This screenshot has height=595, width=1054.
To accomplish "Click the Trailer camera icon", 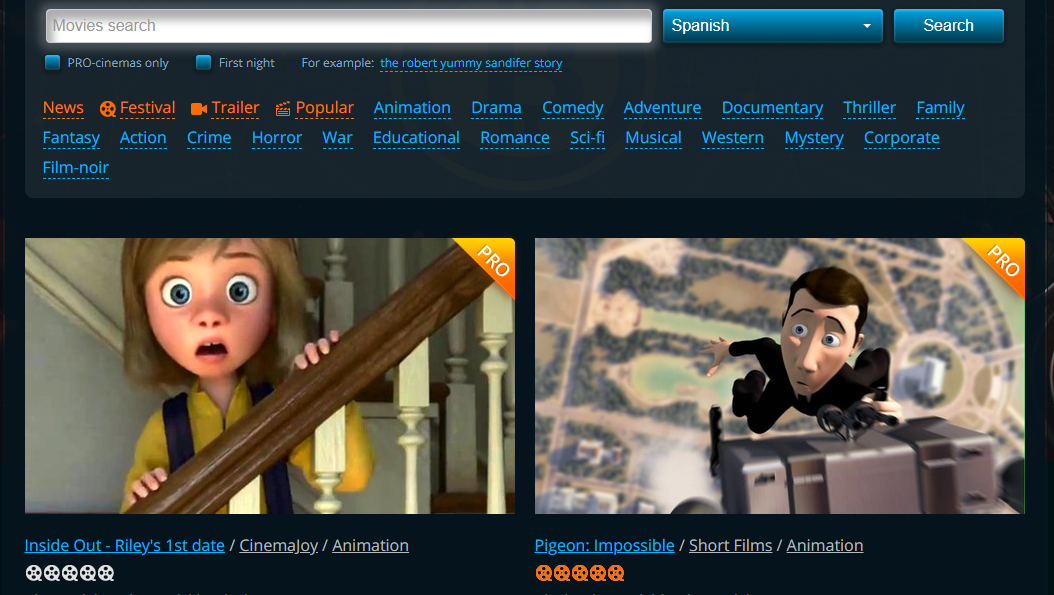I will [x=199, y=109].
